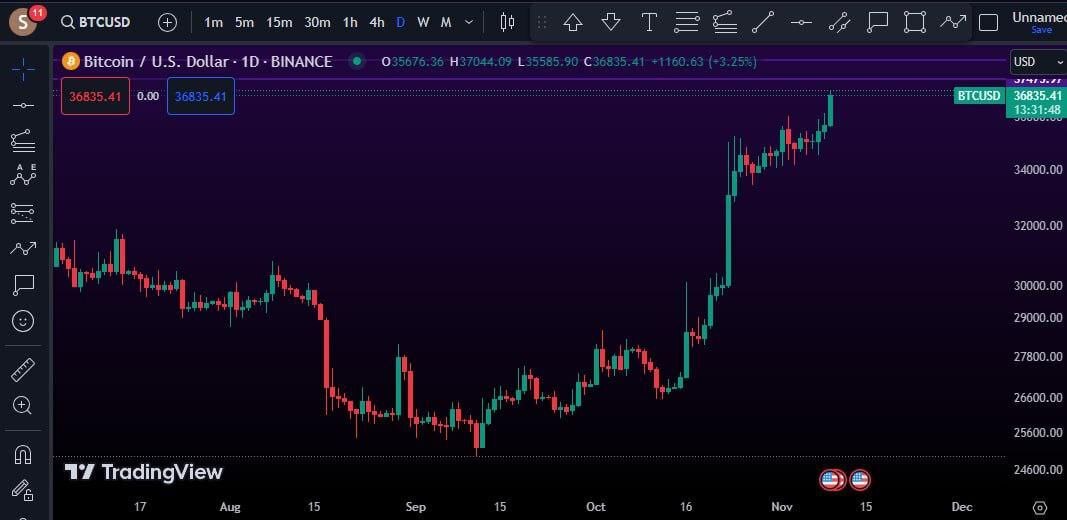Screen dimensions: 1067x520
Task: Open the emoji icons tool
Action: (x=23, y=321)
